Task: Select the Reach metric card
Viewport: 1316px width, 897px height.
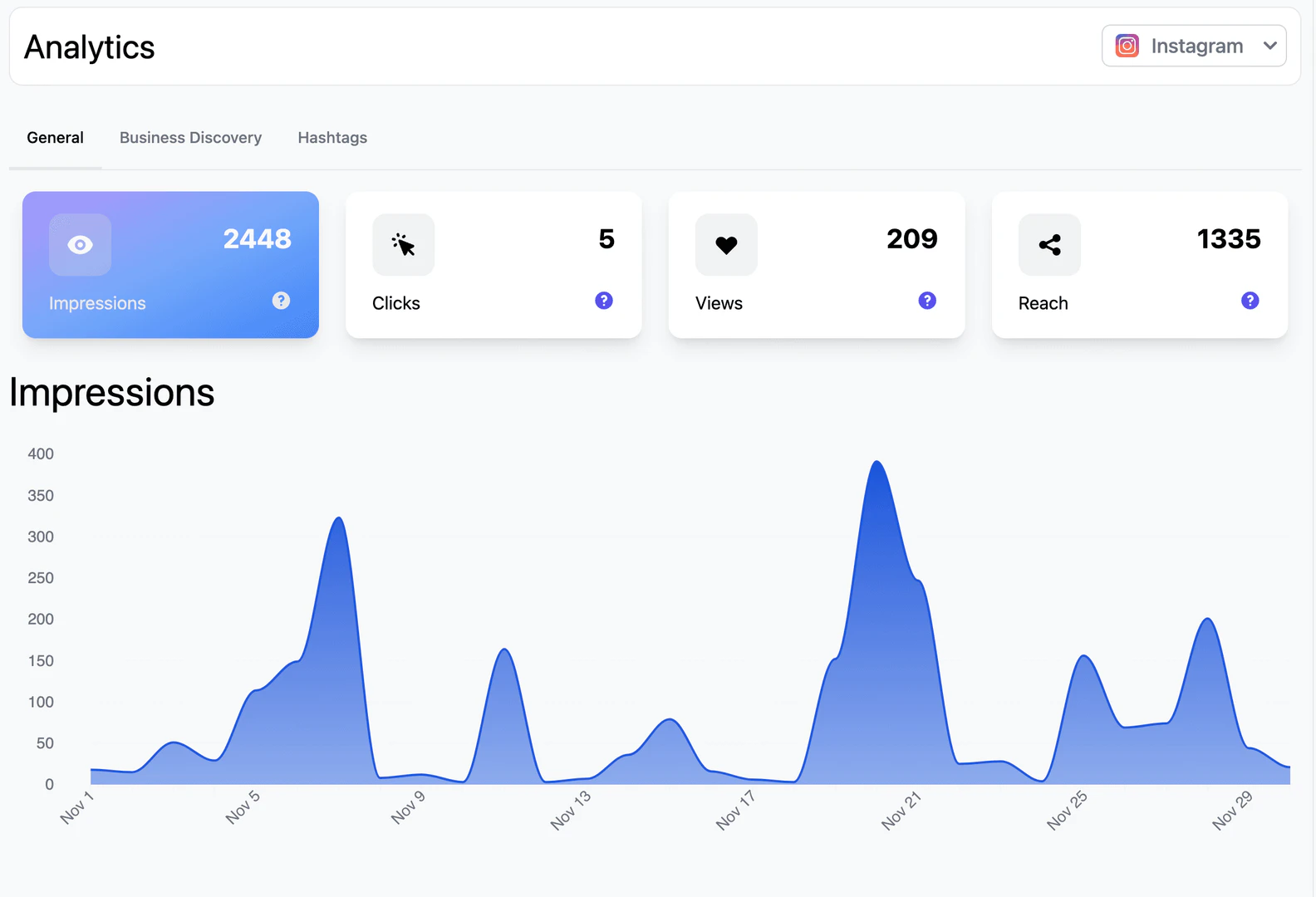Action: (1140, 265)
